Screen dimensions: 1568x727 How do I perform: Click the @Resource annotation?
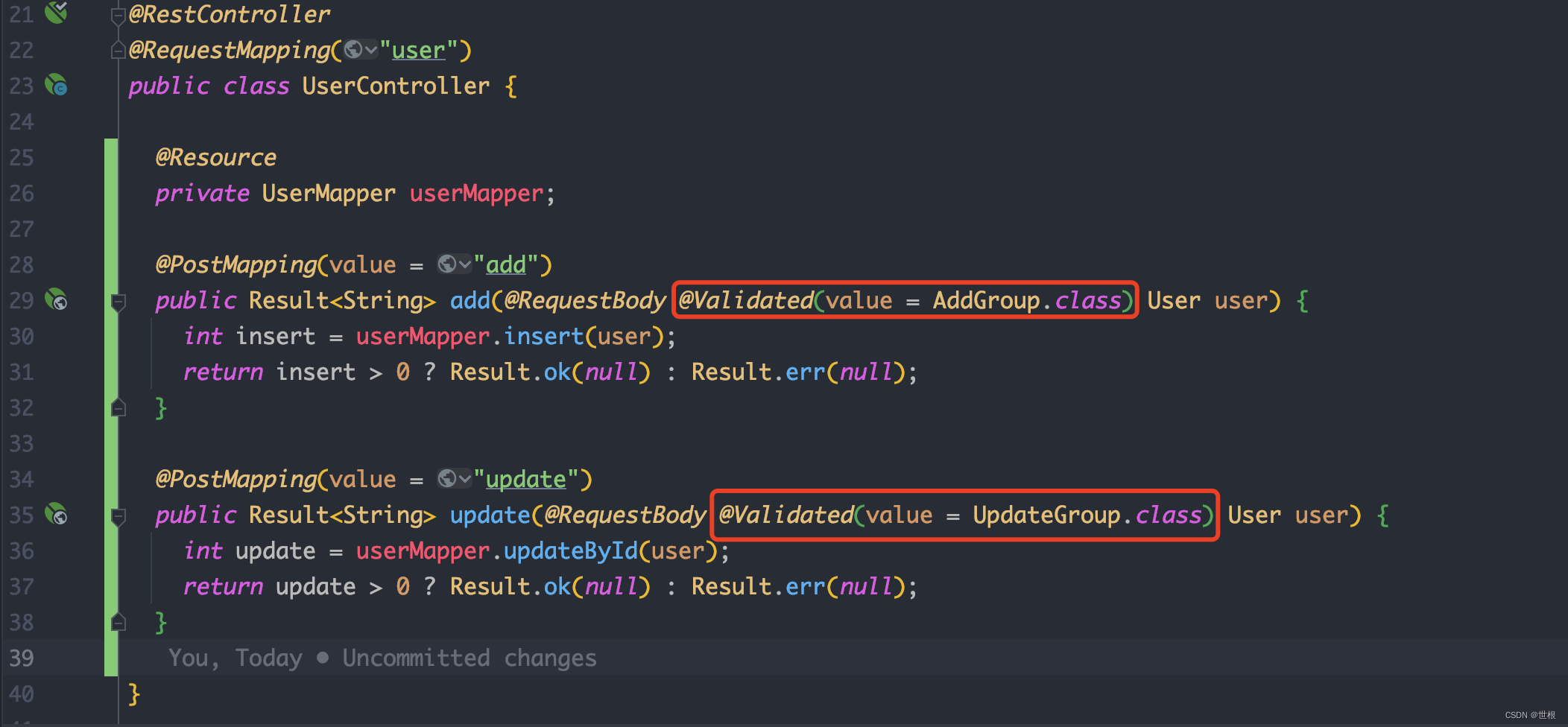pyautogui.click(x=216, y=158)
